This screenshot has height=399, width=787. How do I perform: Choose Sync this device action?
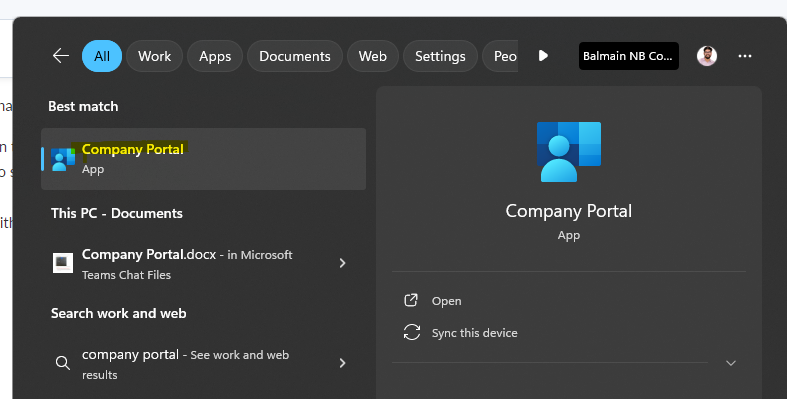coord(474,333)
